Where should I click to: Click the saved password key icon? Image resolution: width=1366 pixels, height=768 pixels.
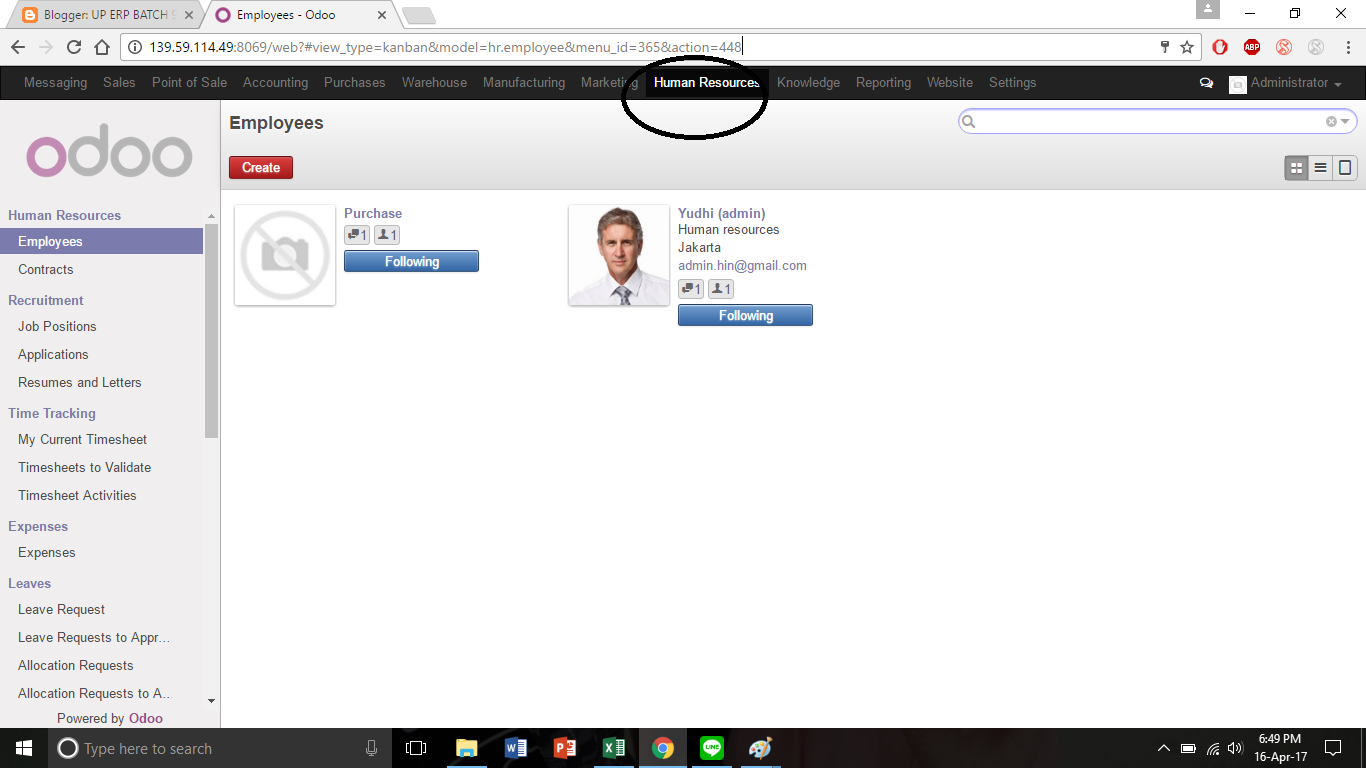(1164, 47)
